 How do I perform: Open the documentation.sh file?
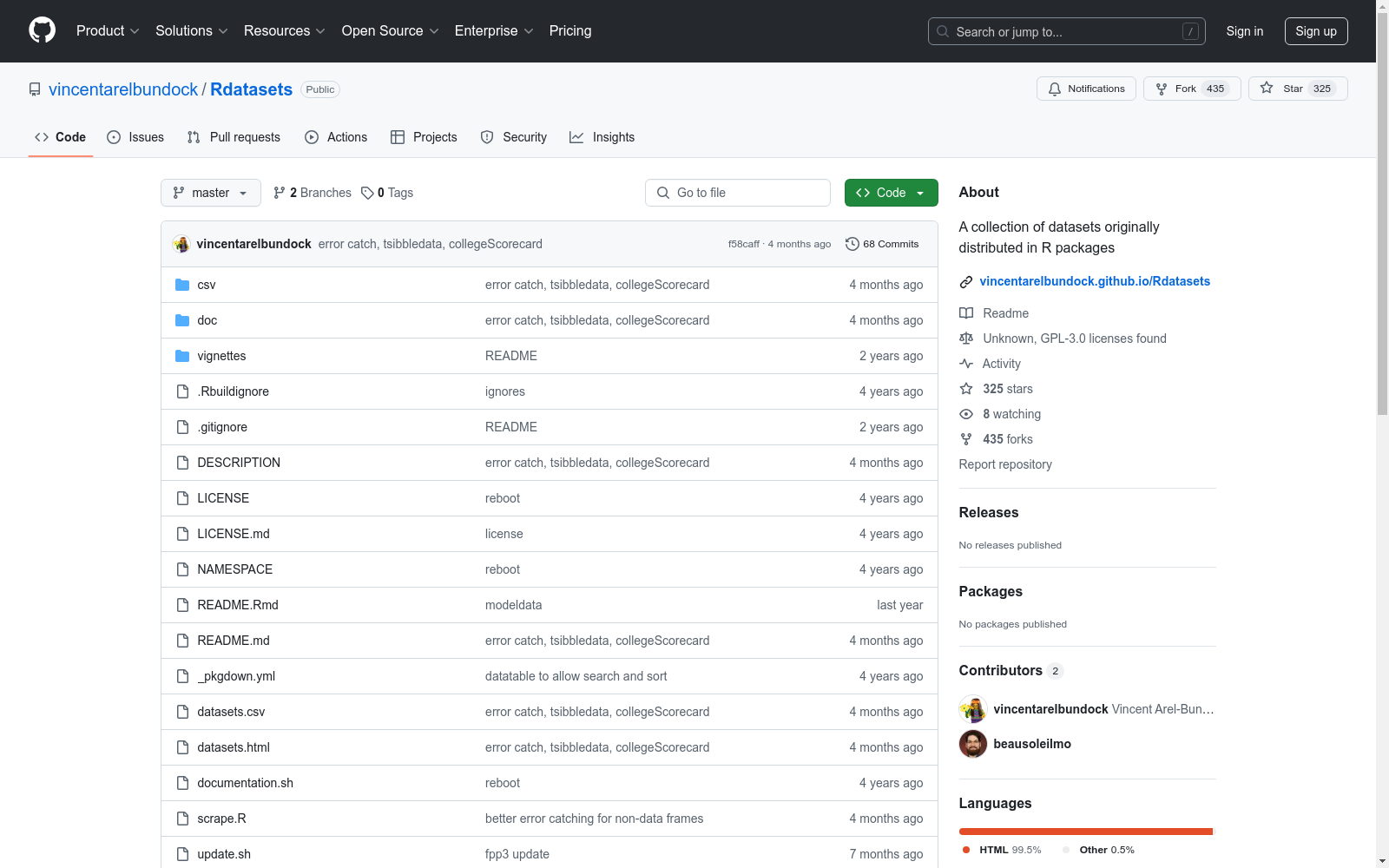(245, 783)
